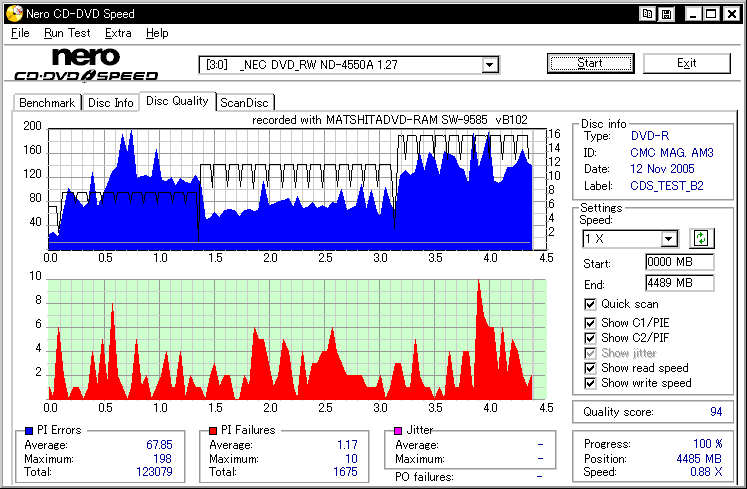Switch to the Disc Info tab

click(111, 103)
